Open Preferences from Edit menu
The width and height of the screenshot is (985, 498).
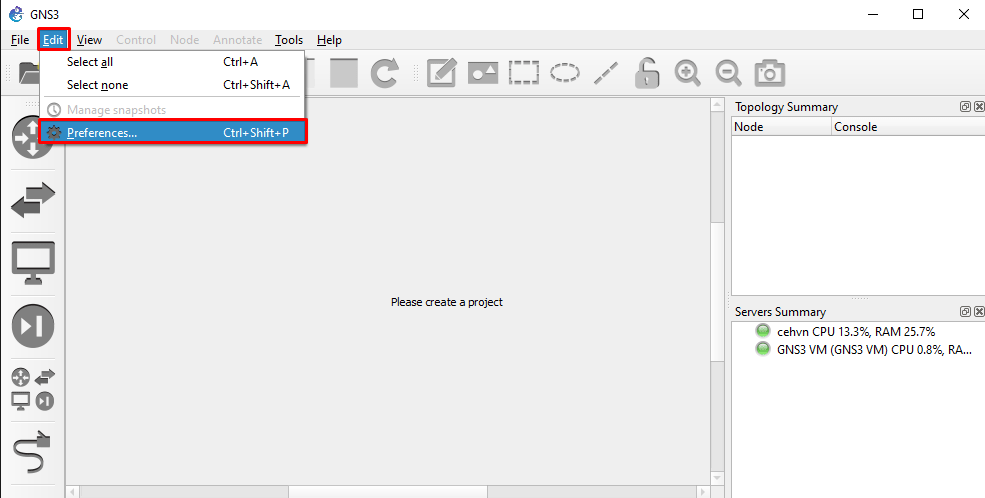[173, 133]
